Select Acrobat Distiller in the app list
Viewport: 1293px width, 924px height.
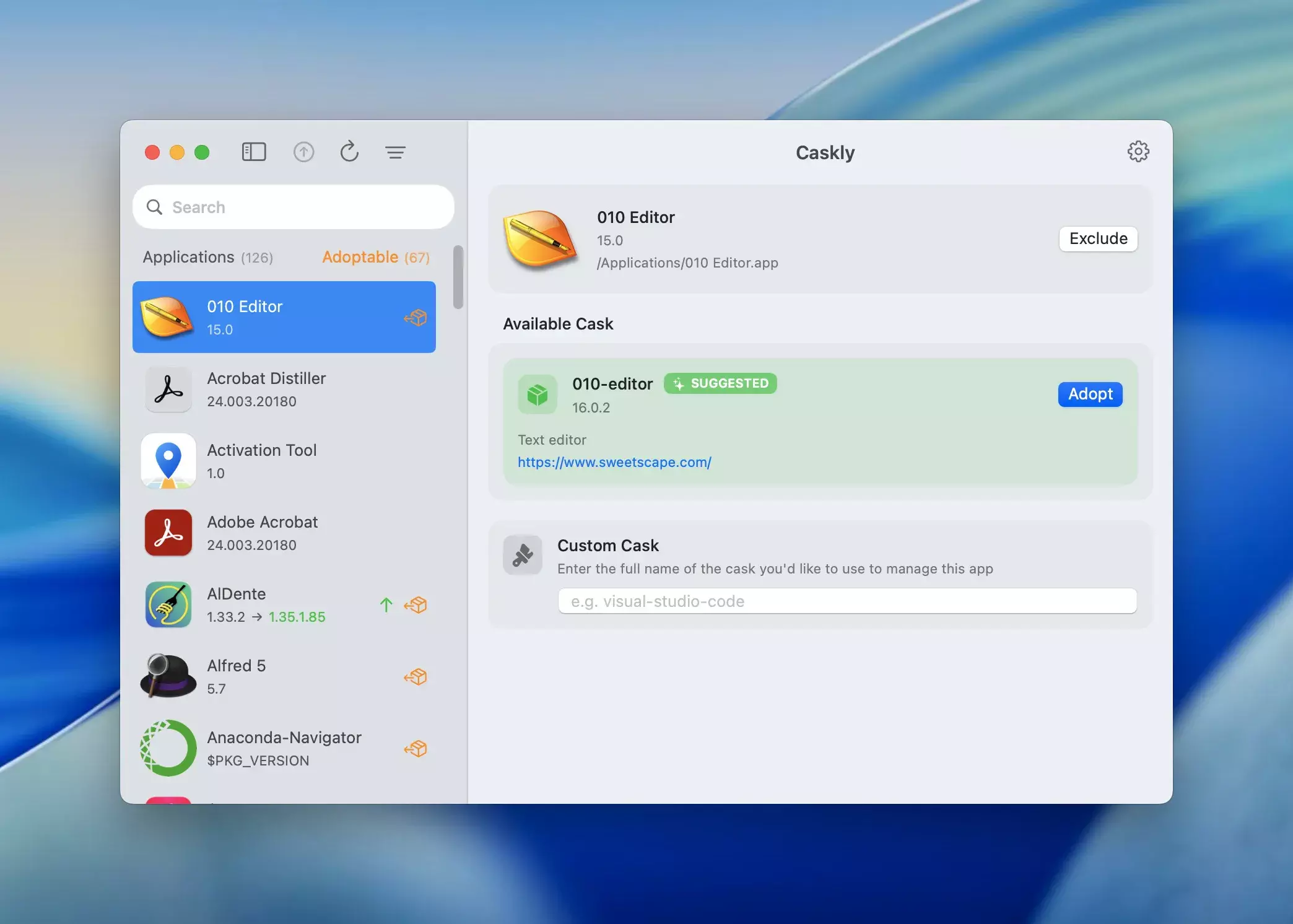point(284,390)
